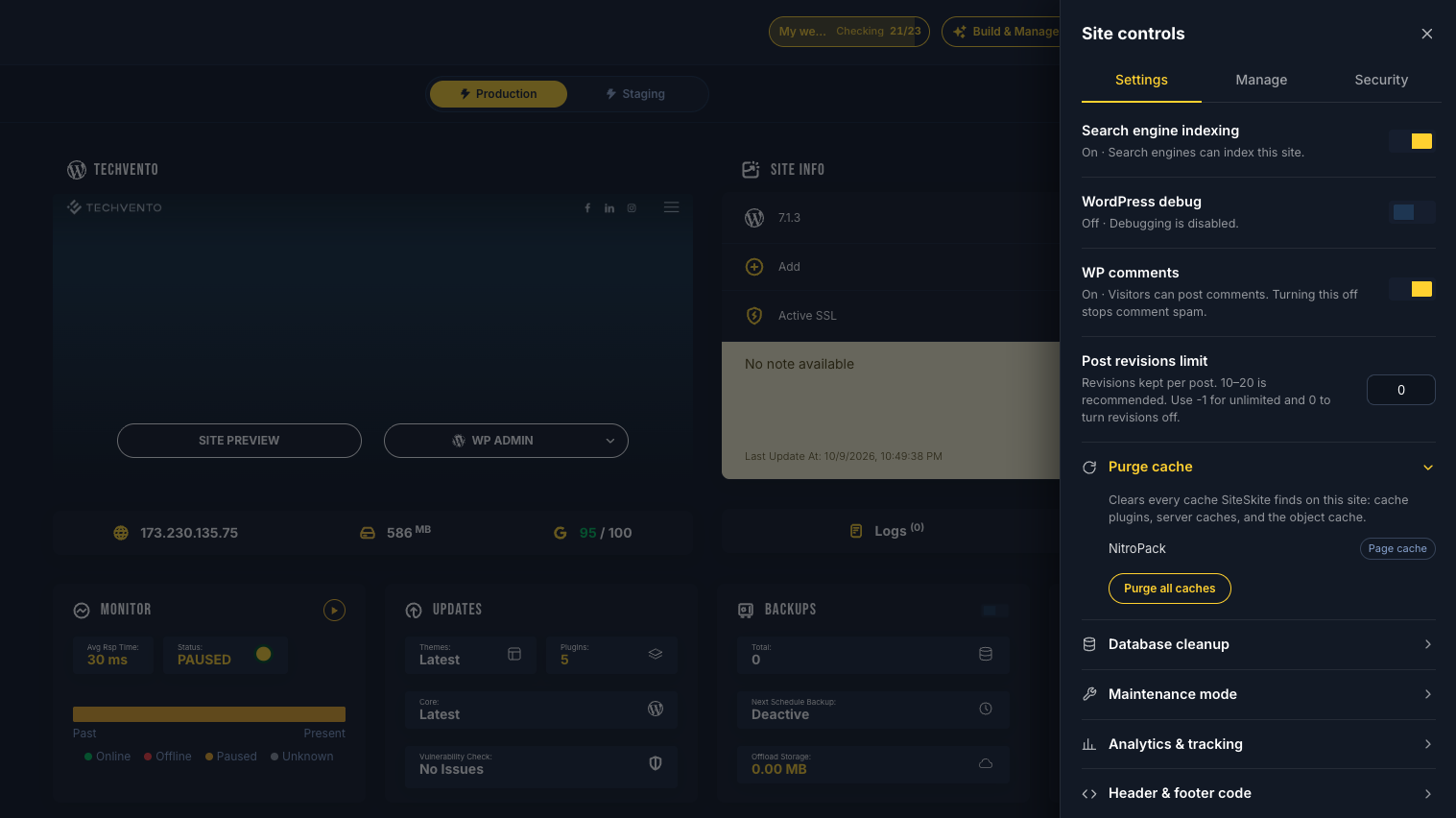Click the Checking 21/23 status pill
The height and width of the screenshot is (818, 1456).
point(849,32)
